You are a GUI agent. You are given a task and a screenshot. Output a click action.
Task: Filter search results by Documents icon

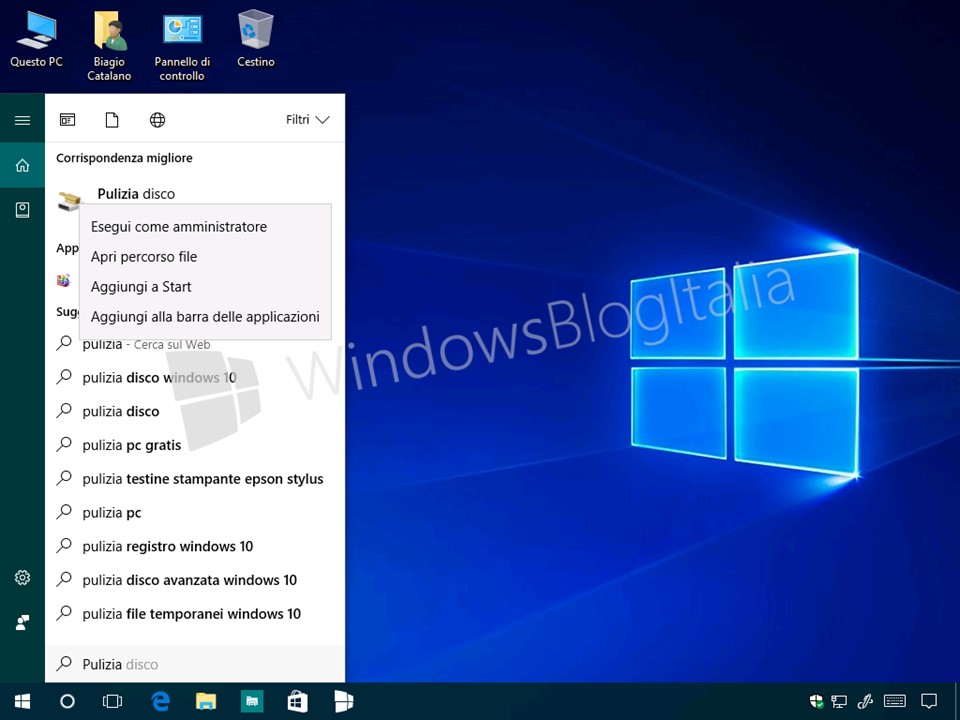click(x=112, y=120)
